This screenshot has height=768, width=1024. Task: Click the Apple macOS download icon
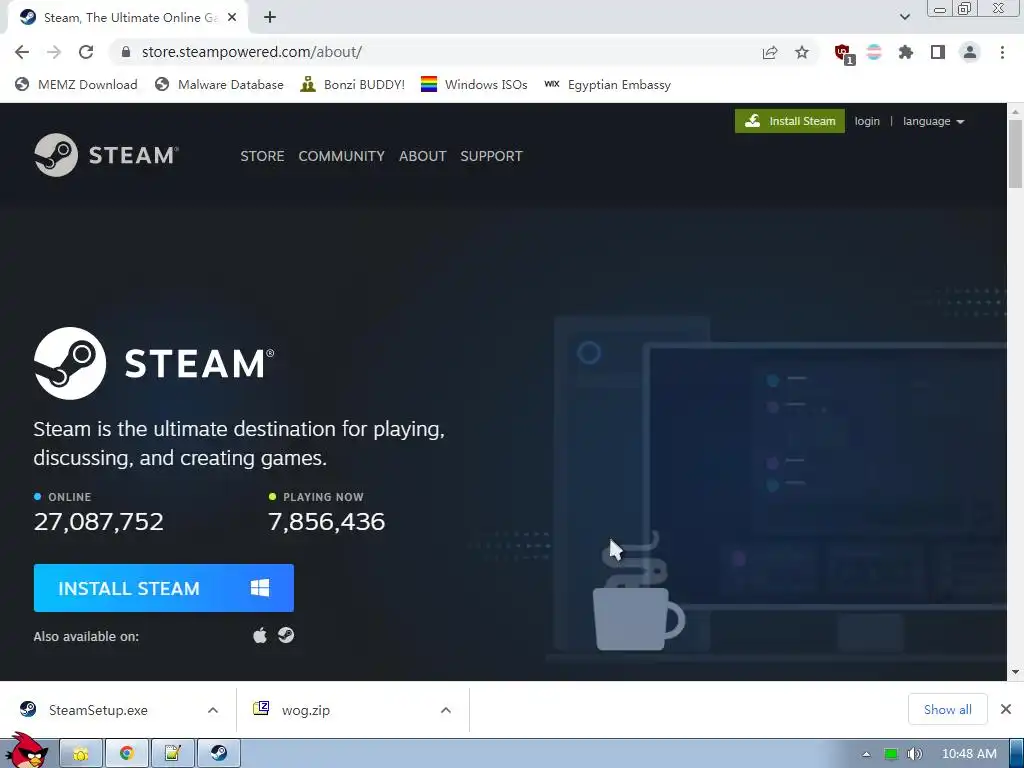point(260,635)
